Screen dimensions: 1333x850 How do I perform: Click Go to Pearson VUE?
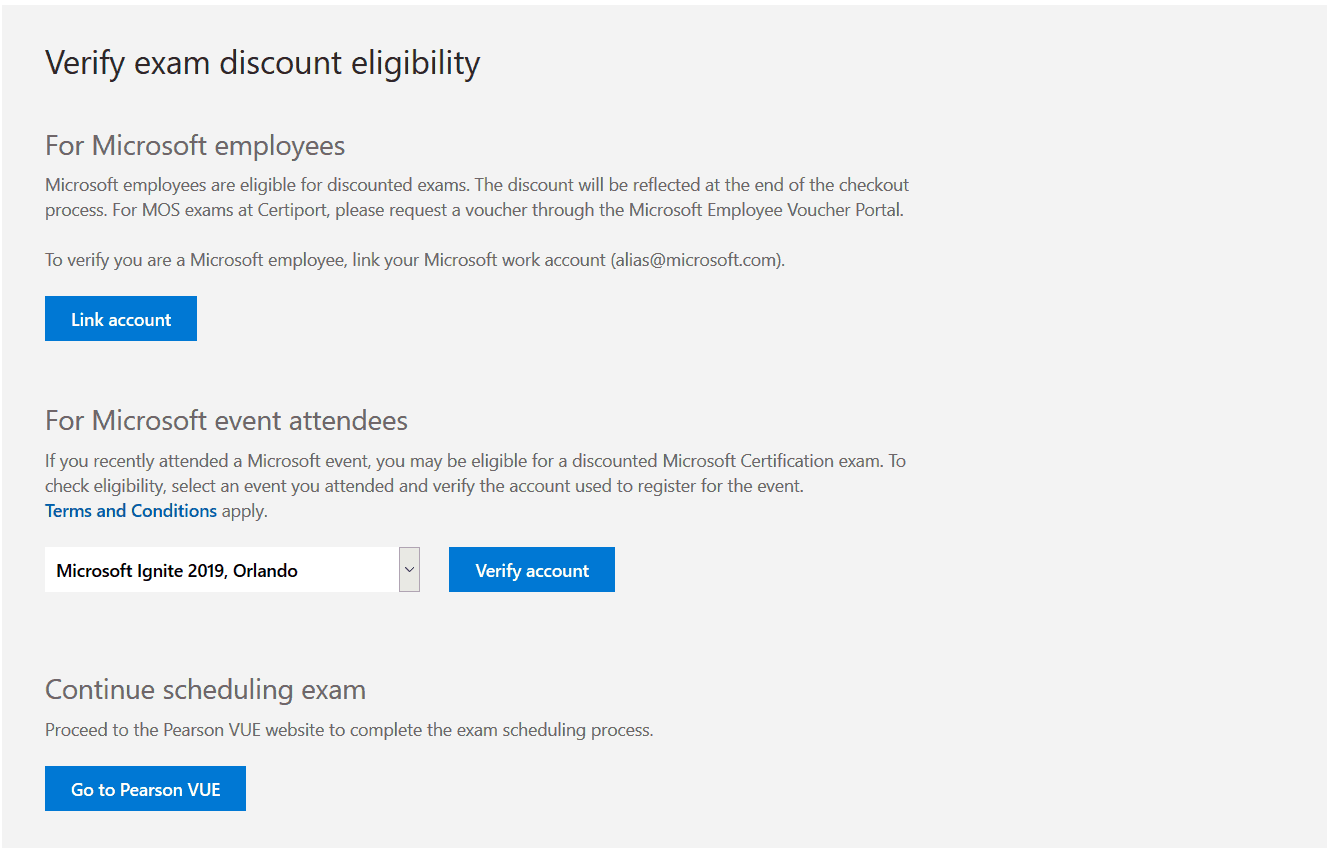tap(144, 788)
